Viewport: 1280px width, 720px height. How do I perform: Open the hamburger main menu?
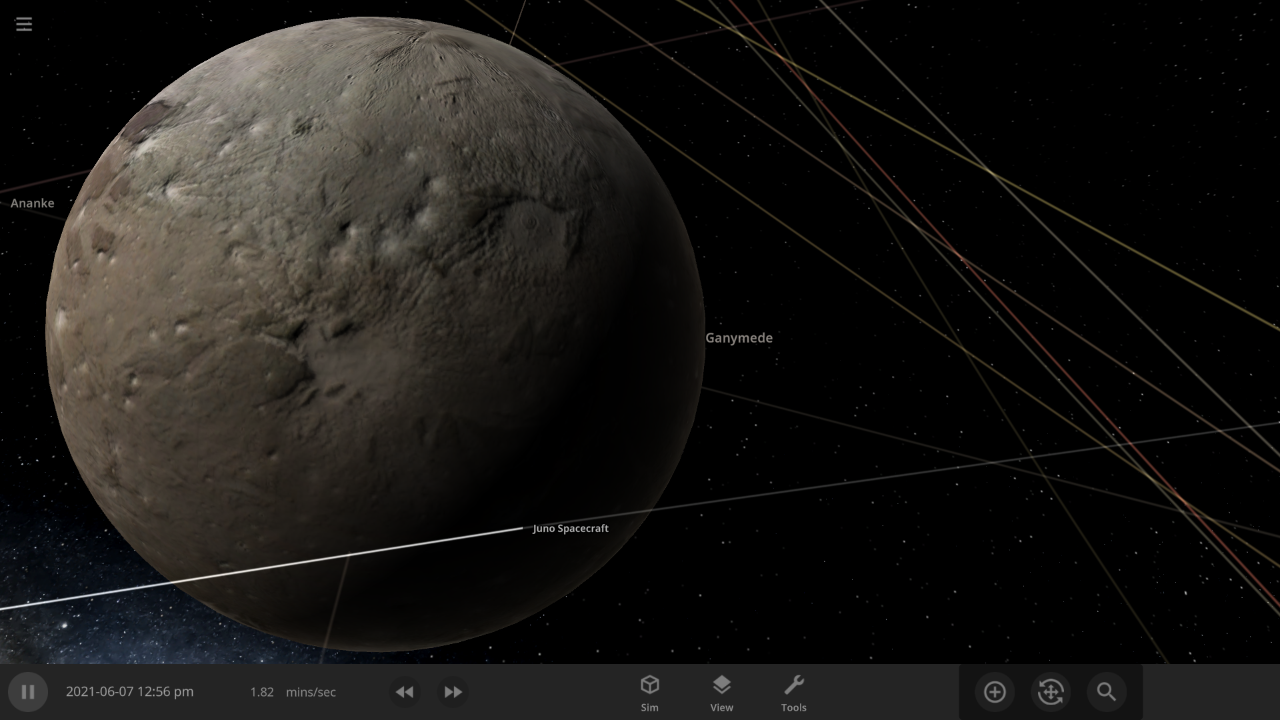[x=24, y=24]
